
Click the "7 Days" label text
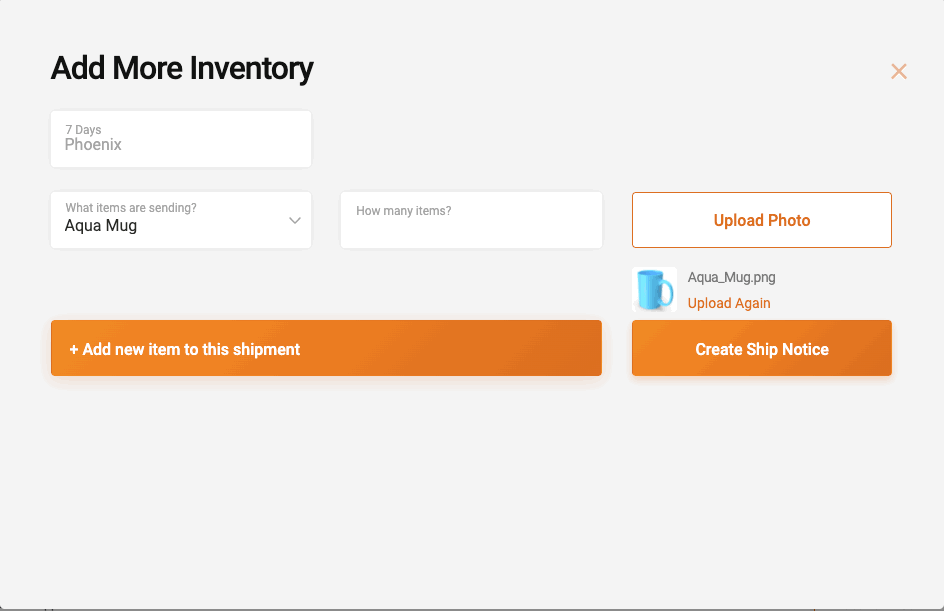coord(83,130)
